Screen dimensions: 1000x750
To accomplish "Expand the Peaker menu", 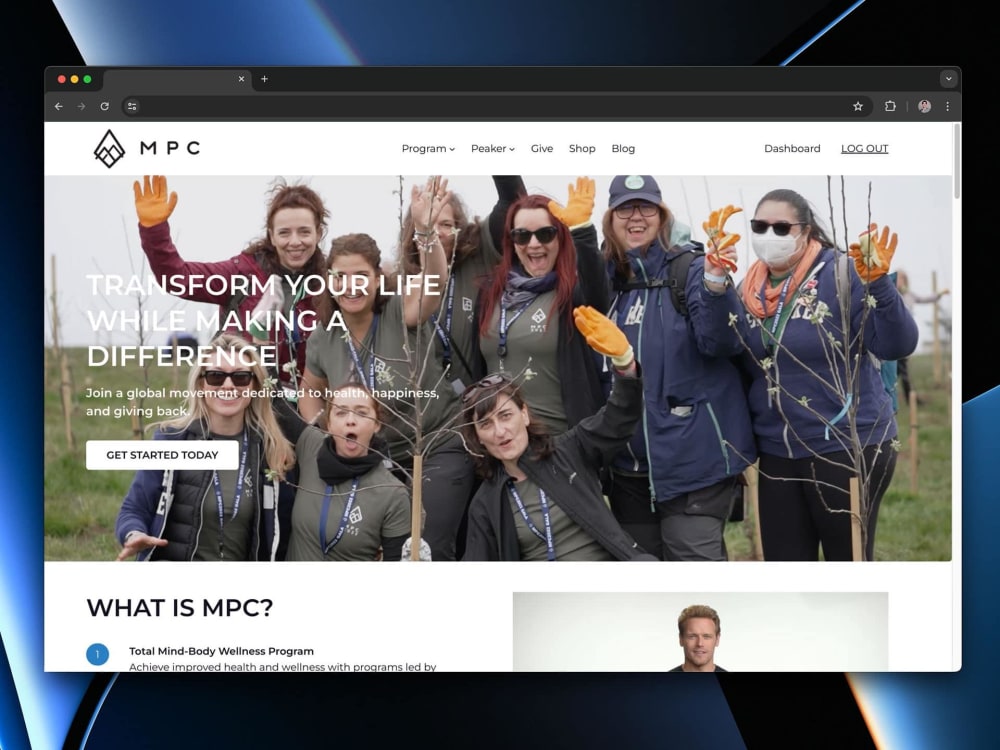I will [492, 149].
